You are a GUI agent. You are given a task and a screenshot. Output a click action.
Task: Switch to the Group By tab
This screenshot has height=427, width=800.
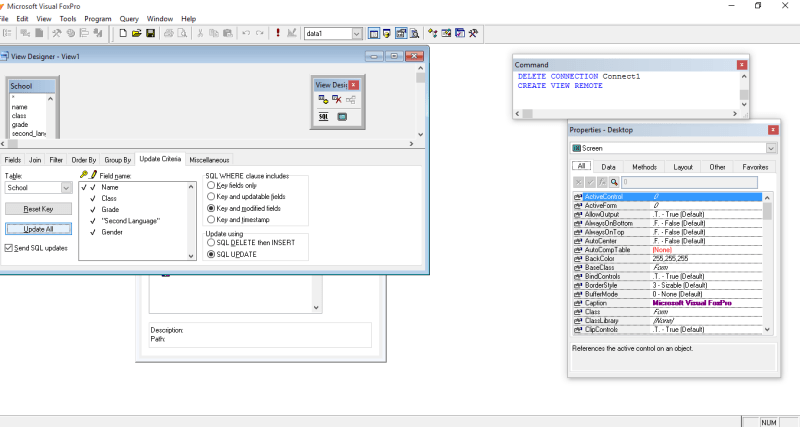click(x=118, y=160)
